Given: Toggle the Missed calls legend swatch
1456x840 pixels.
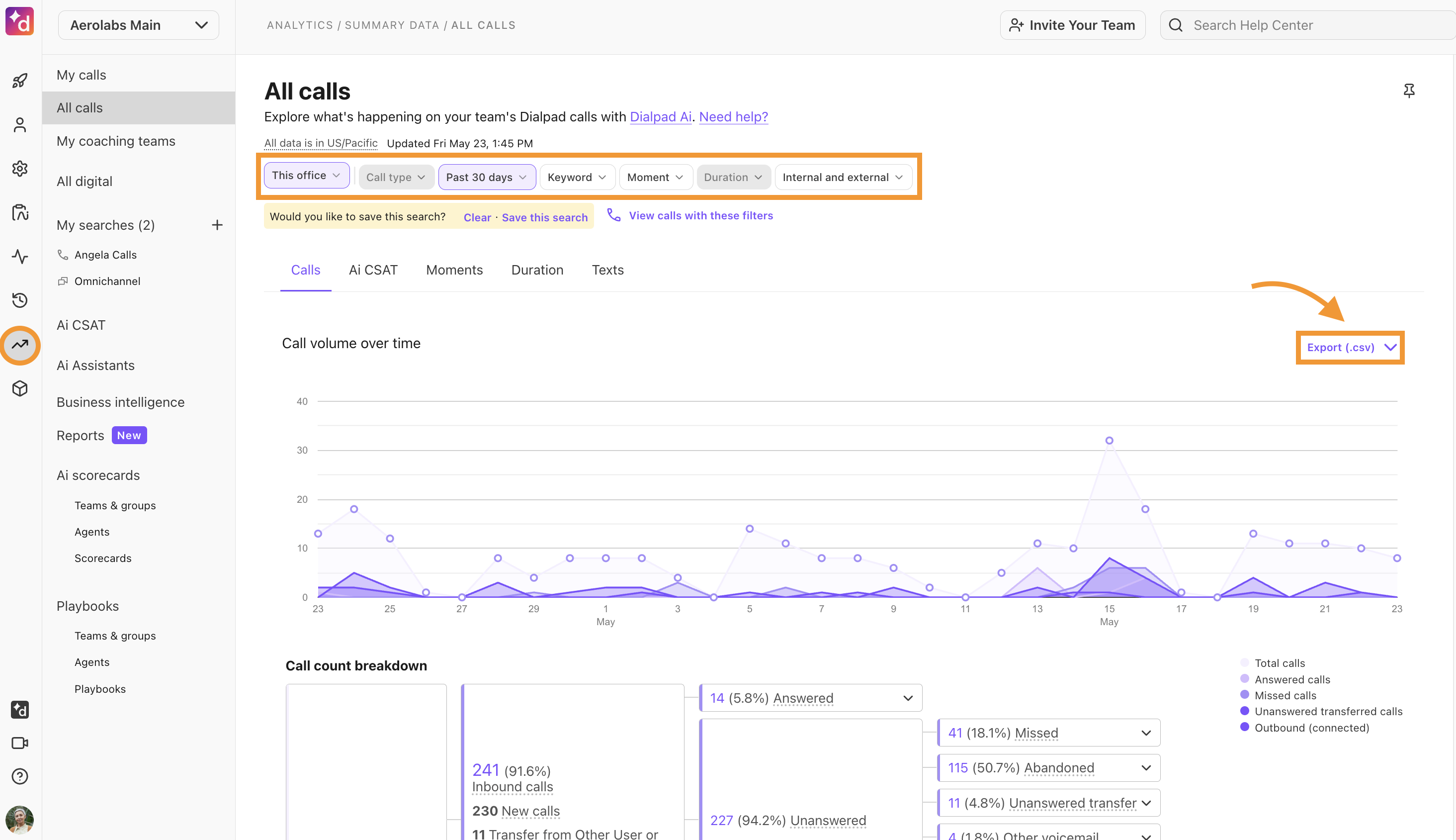Looking at the screenshot, I should [x=1244, y=695].
